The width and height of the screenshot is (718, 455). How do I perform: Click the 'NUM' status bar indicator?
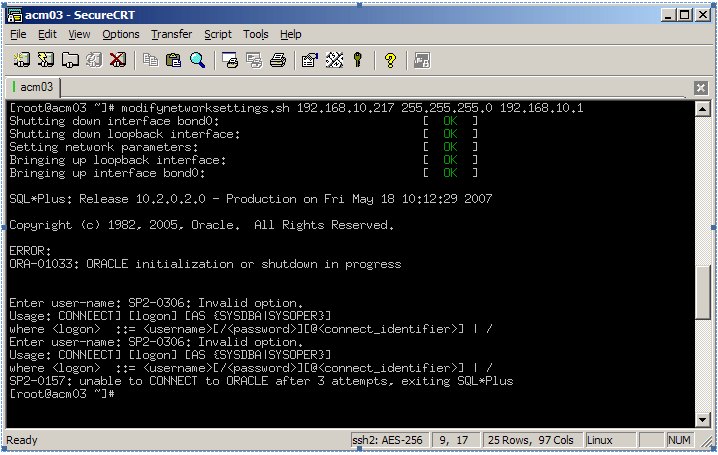pos(679,440)
